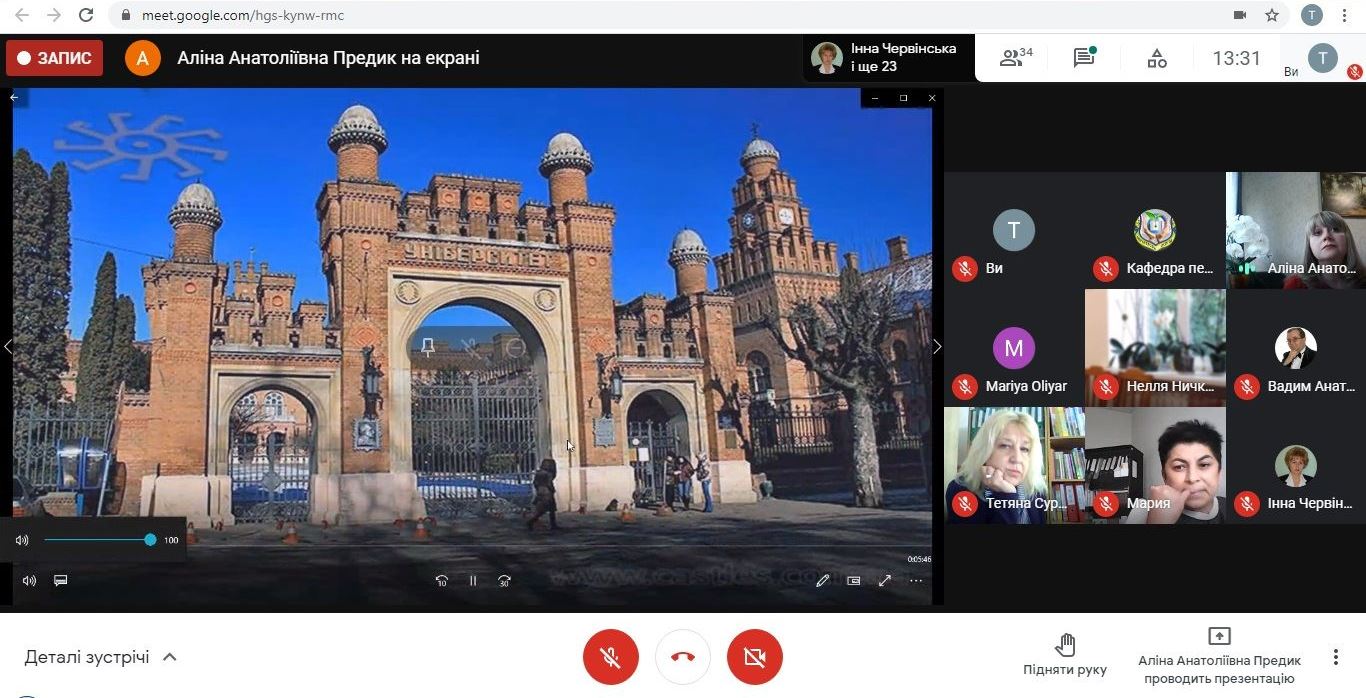The image size is (1366, 698).
Task: Open the subtitles icon in the player
Action: [61, 580]
